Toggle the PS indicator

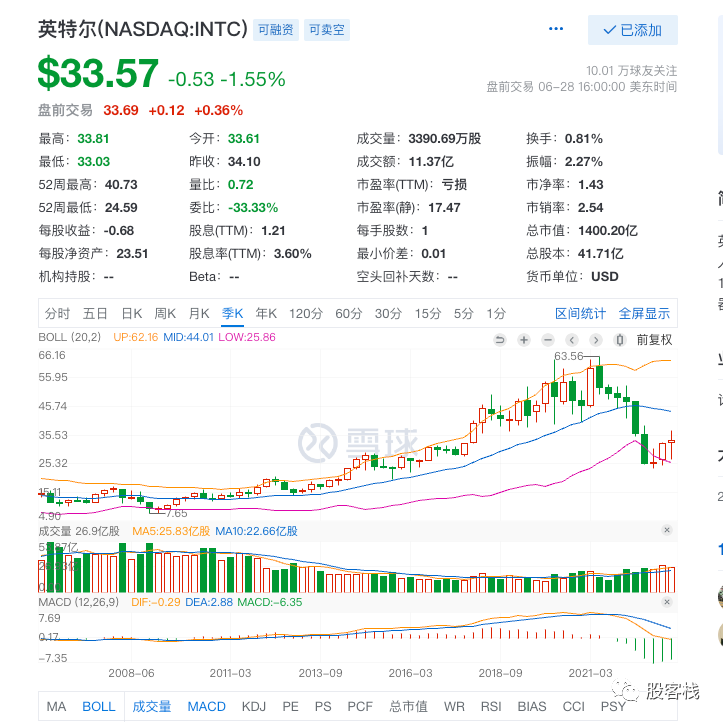pyautogui.click(x=323, y=706)
